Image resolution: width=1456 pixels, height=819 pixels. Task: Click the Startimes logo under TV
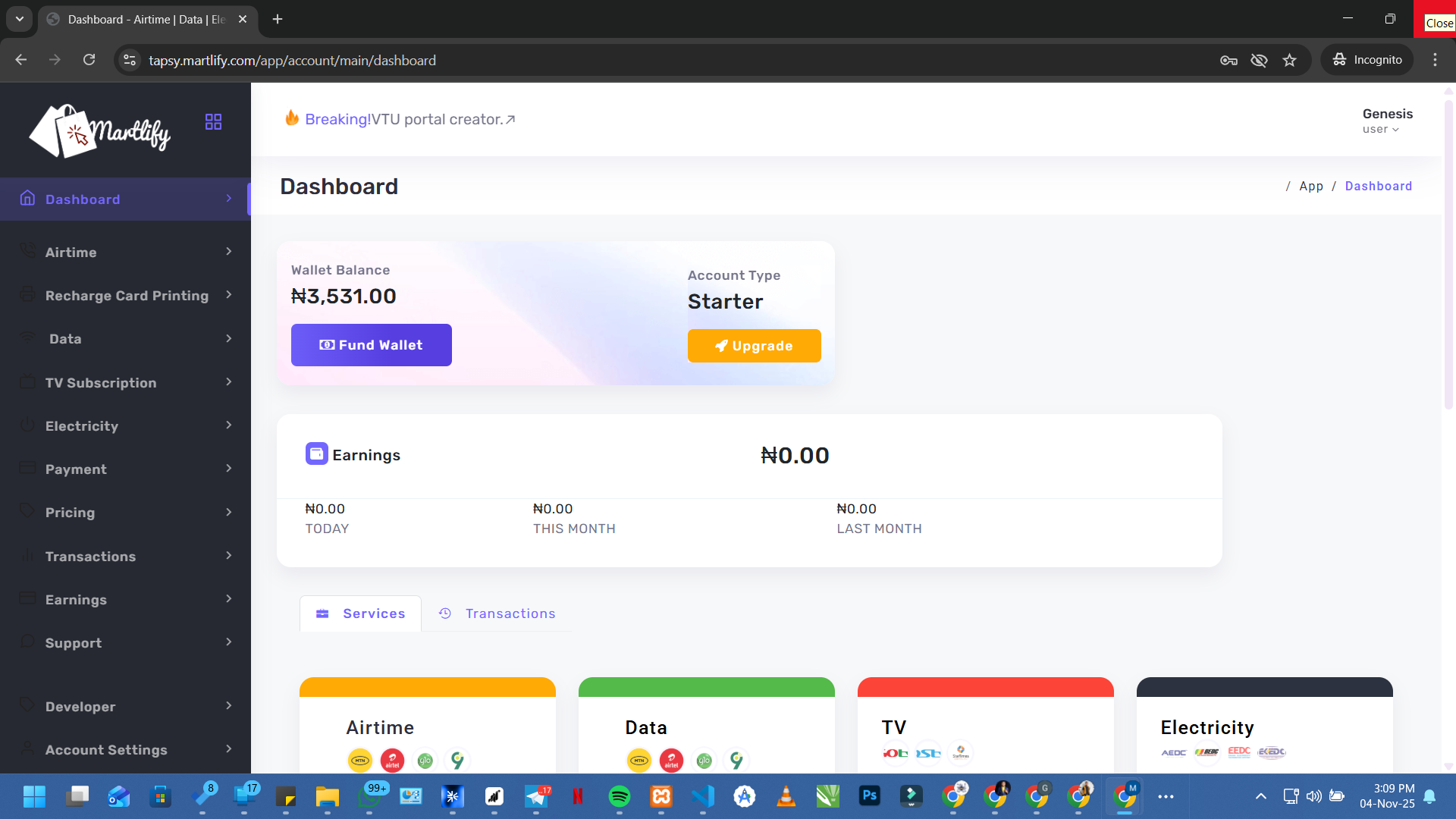(x=962, y=754)
